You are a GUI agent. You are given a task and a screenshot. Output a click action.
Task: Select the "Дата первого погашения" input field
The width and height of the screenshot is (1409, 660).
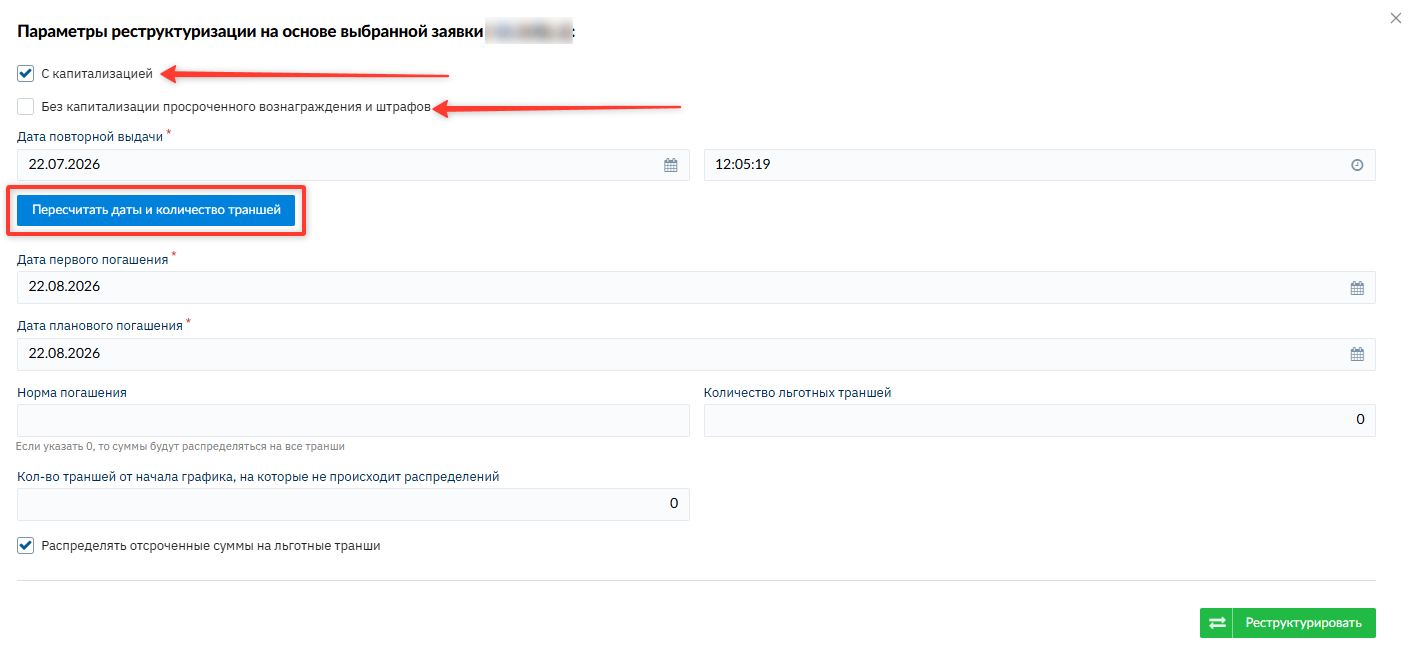(696, 287)
